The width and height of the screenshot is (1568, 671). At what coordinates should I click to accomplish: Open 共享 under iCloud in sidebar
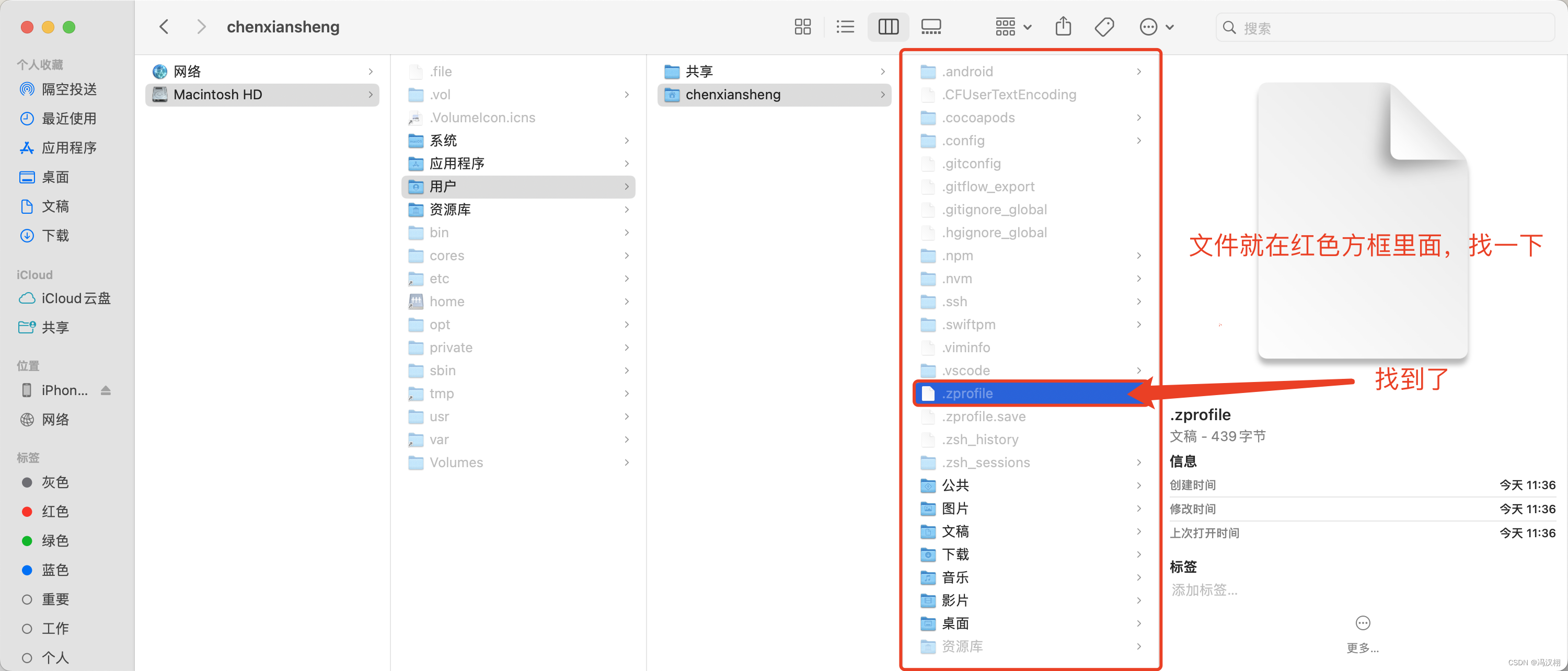[x=44, y=327]
